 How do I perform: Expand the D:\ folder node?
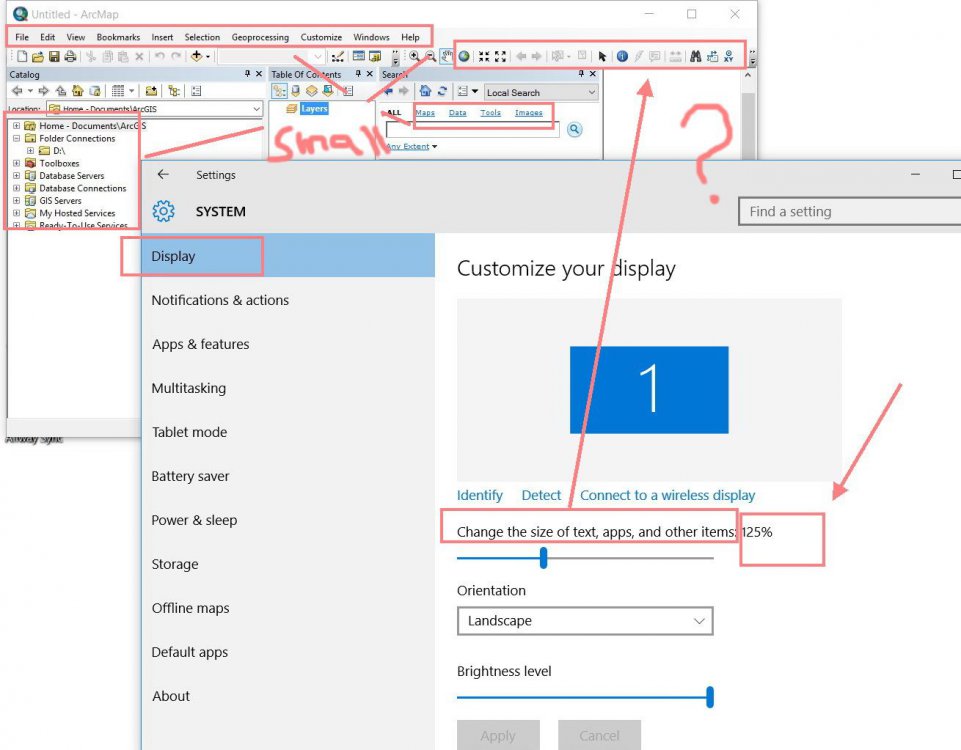point(30,151)
